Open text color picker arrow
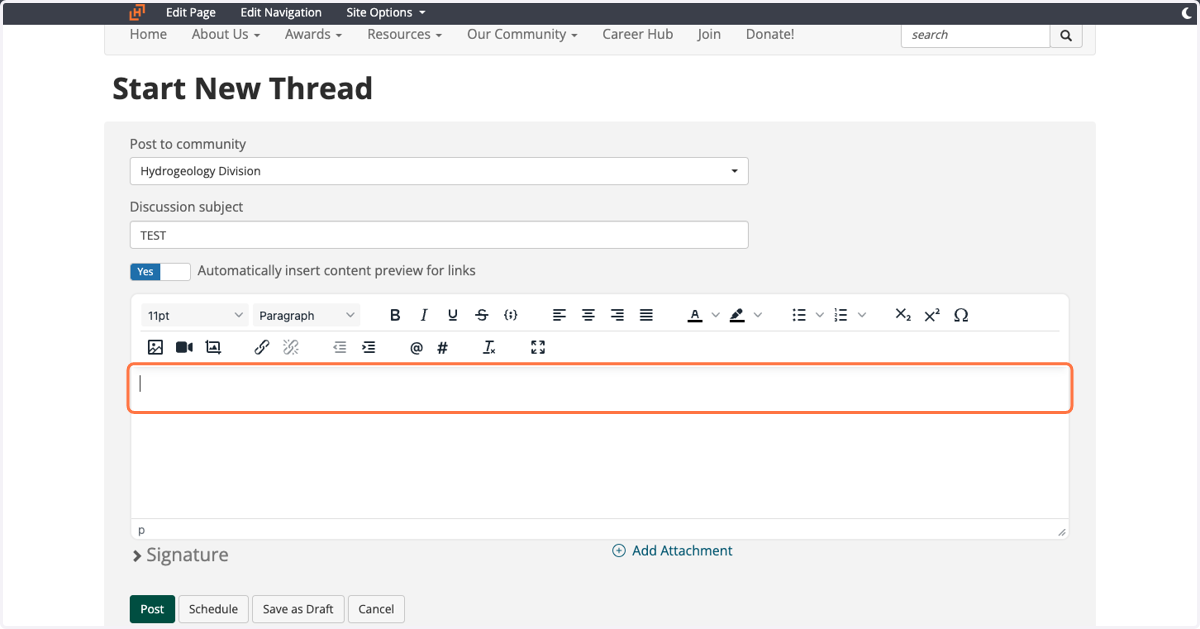This screenshot has height=629, width=1200. 715,315
